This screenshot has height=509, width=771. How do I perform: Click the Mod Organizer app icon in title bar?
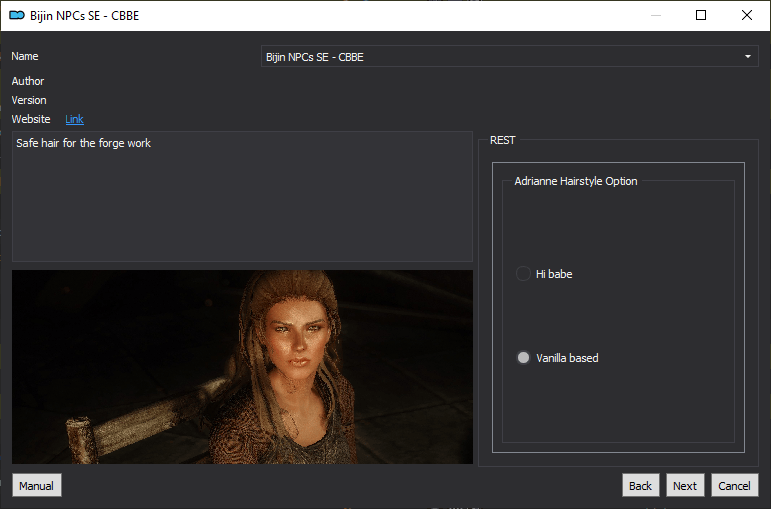tap(17, 15)
